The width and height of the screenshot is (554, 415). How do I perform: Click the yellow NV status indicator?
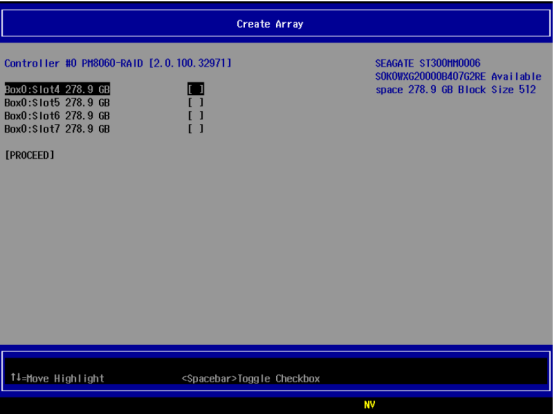coord(369,404)
